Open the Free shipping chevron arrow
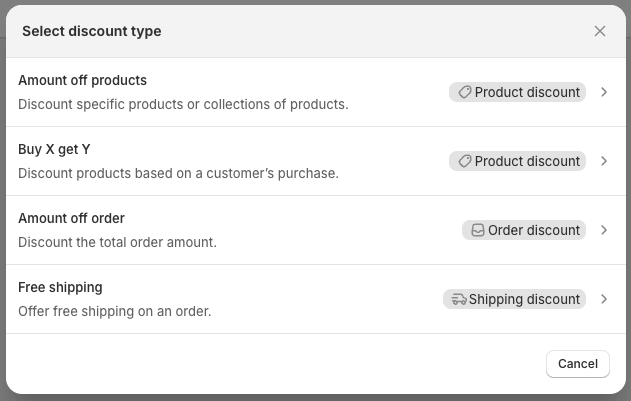This screenshot has width=631, height=401. (604, 299)
